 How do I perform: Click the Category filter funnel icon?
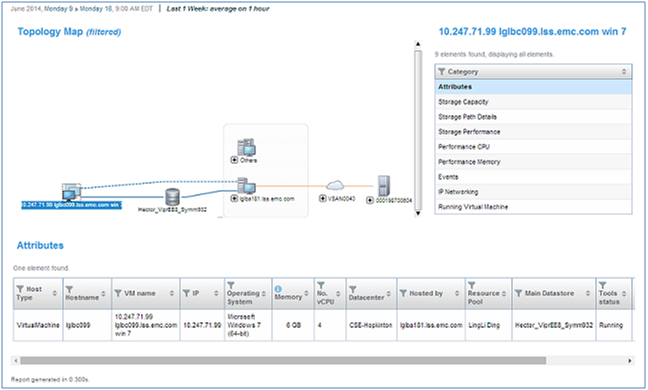(x=441, y=72)
